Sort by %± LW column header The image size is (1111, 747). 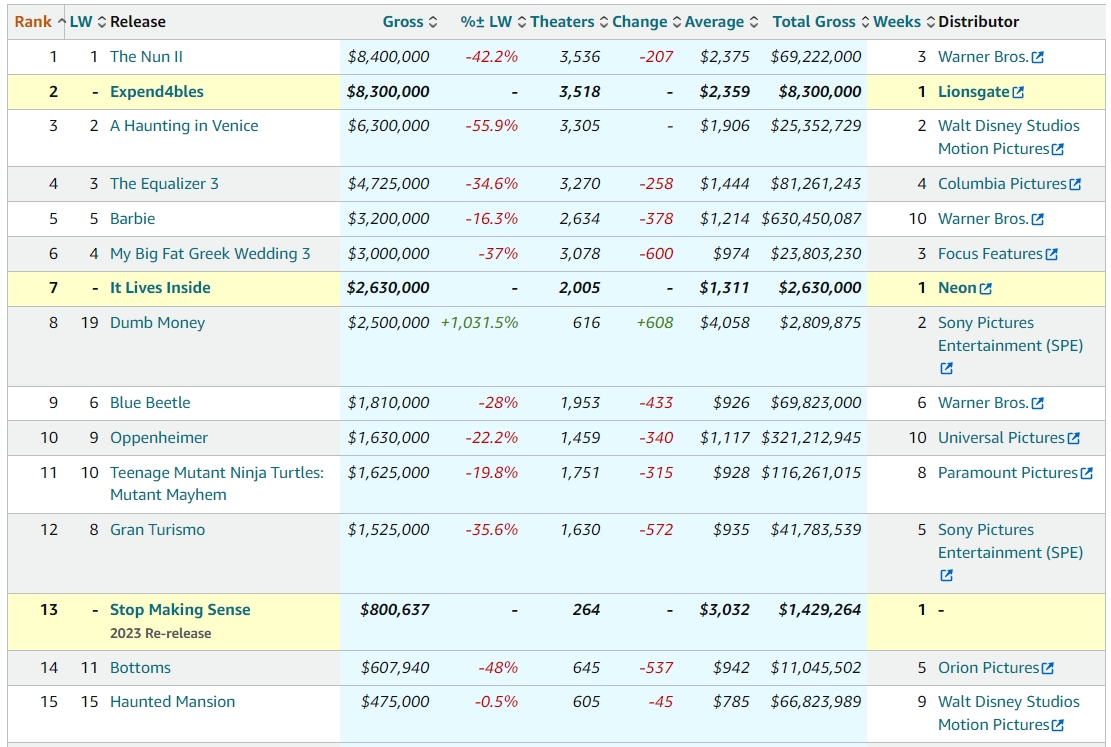pos(493,22)
